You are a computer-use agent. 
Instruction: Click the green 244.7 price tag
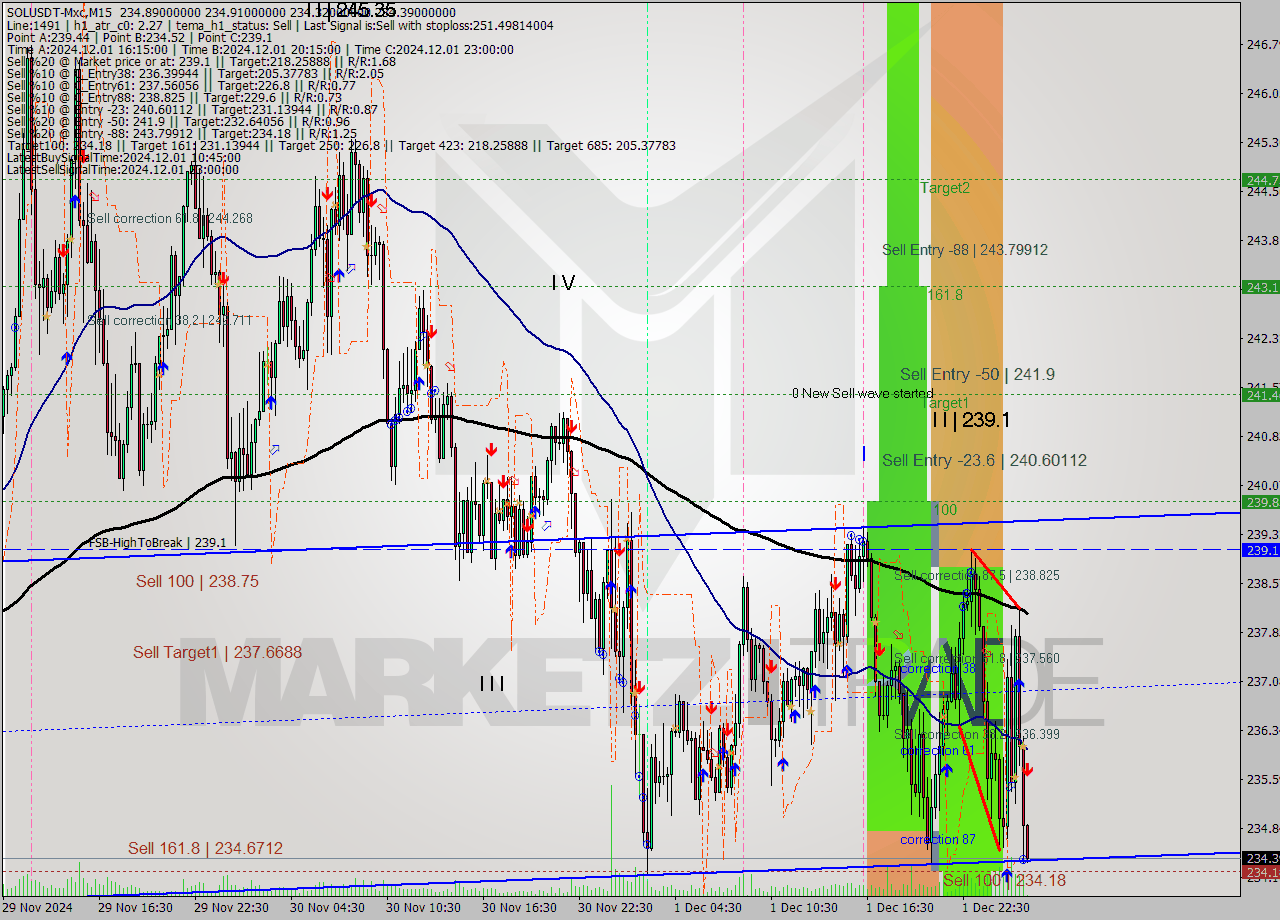pos(1260,180)
